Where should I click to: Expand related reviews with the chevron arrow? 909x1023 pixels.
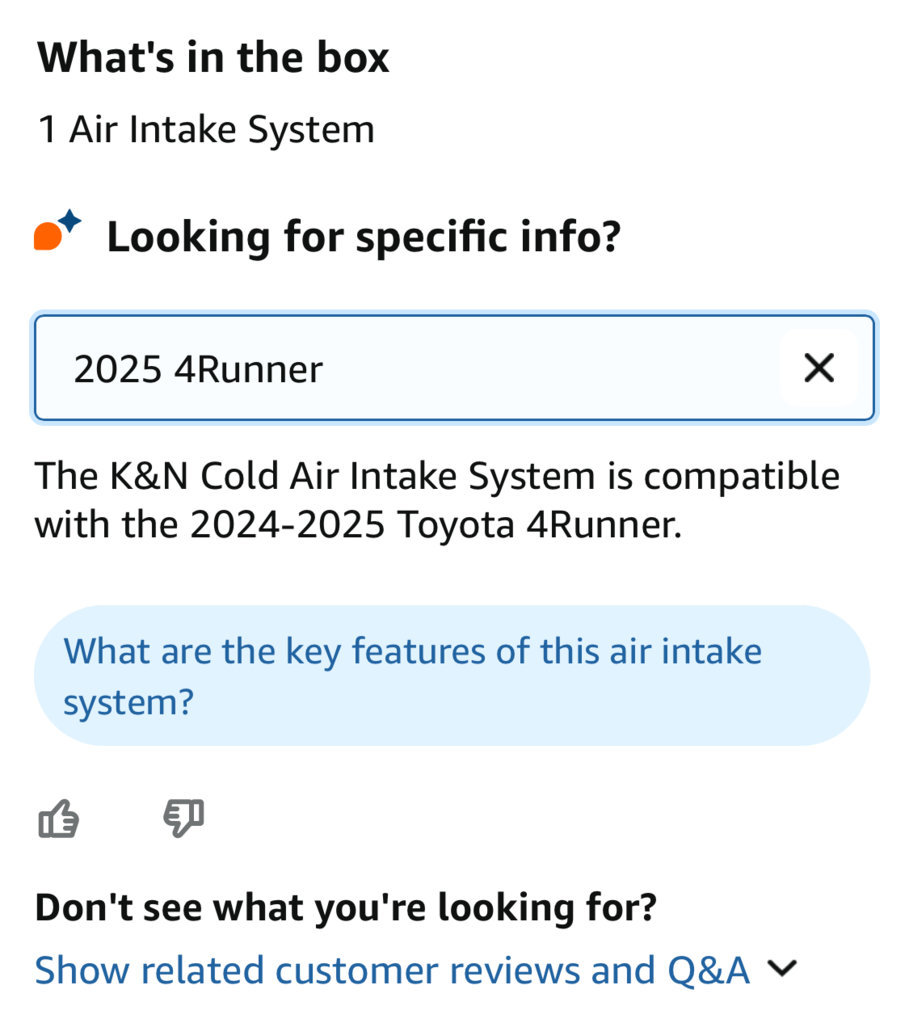click(782, 969)
